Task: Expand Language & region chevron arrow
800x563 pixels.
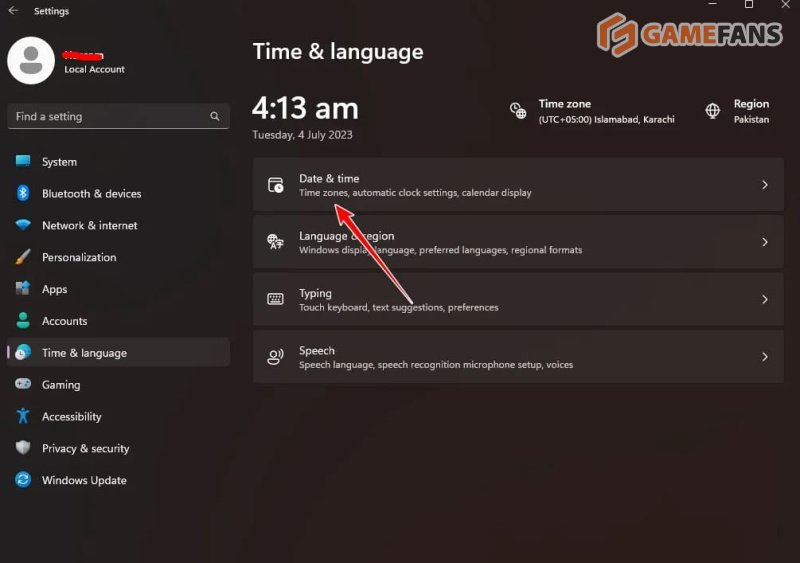Action: point(764,242)
